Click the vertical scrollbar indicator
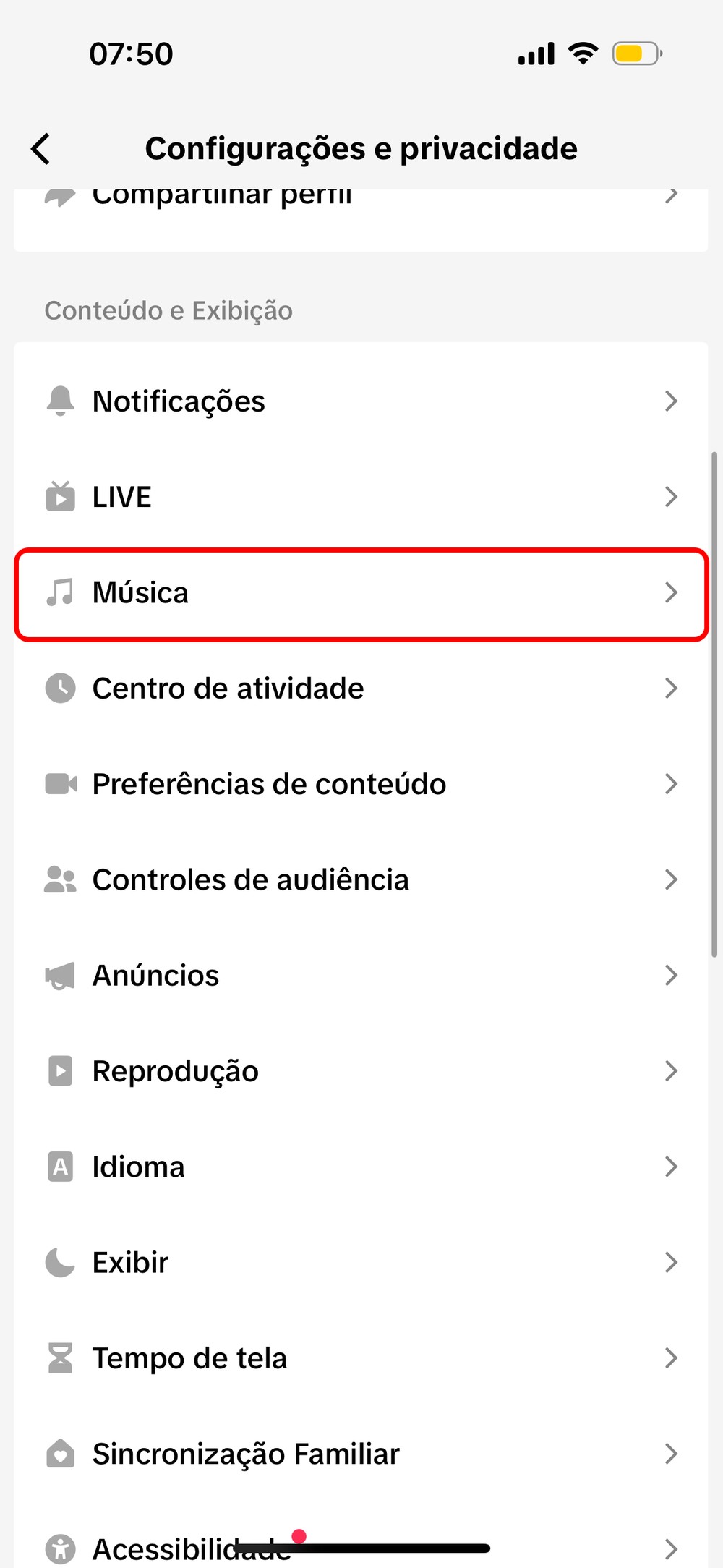 tap(714, 704)
